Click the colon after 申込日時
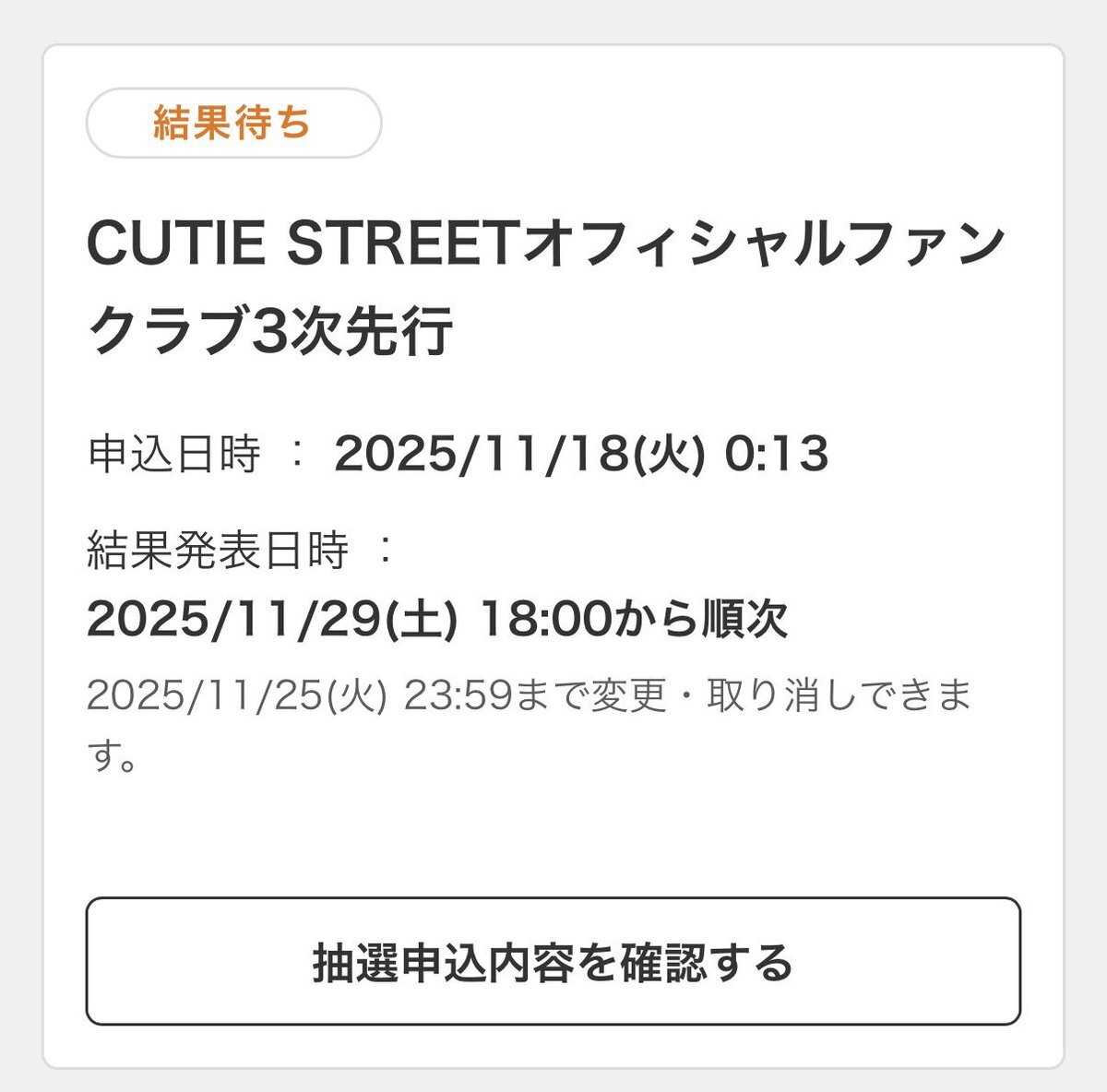1107x1092 pixels. pyautogui.click(x=296, y=454)
